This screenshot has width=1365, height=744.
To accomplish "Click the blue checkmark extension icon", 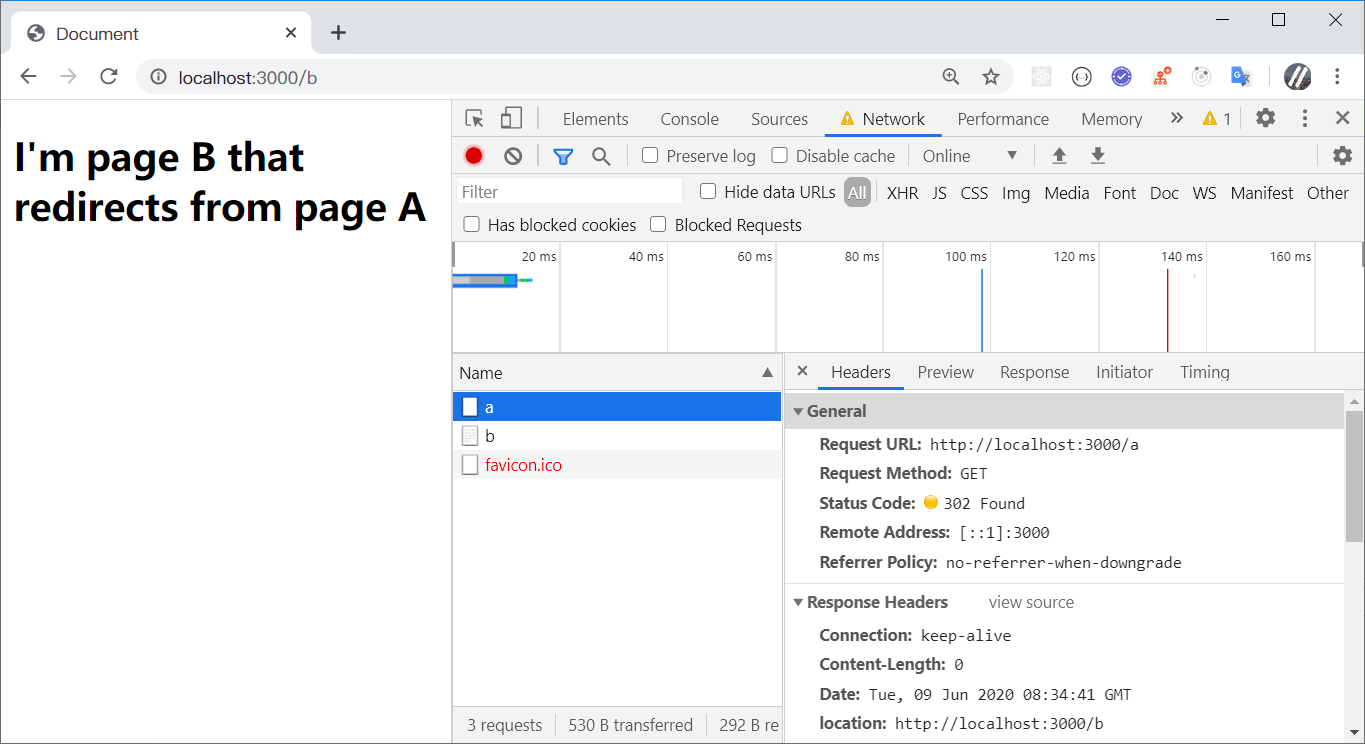I will tap(1121, 77).
